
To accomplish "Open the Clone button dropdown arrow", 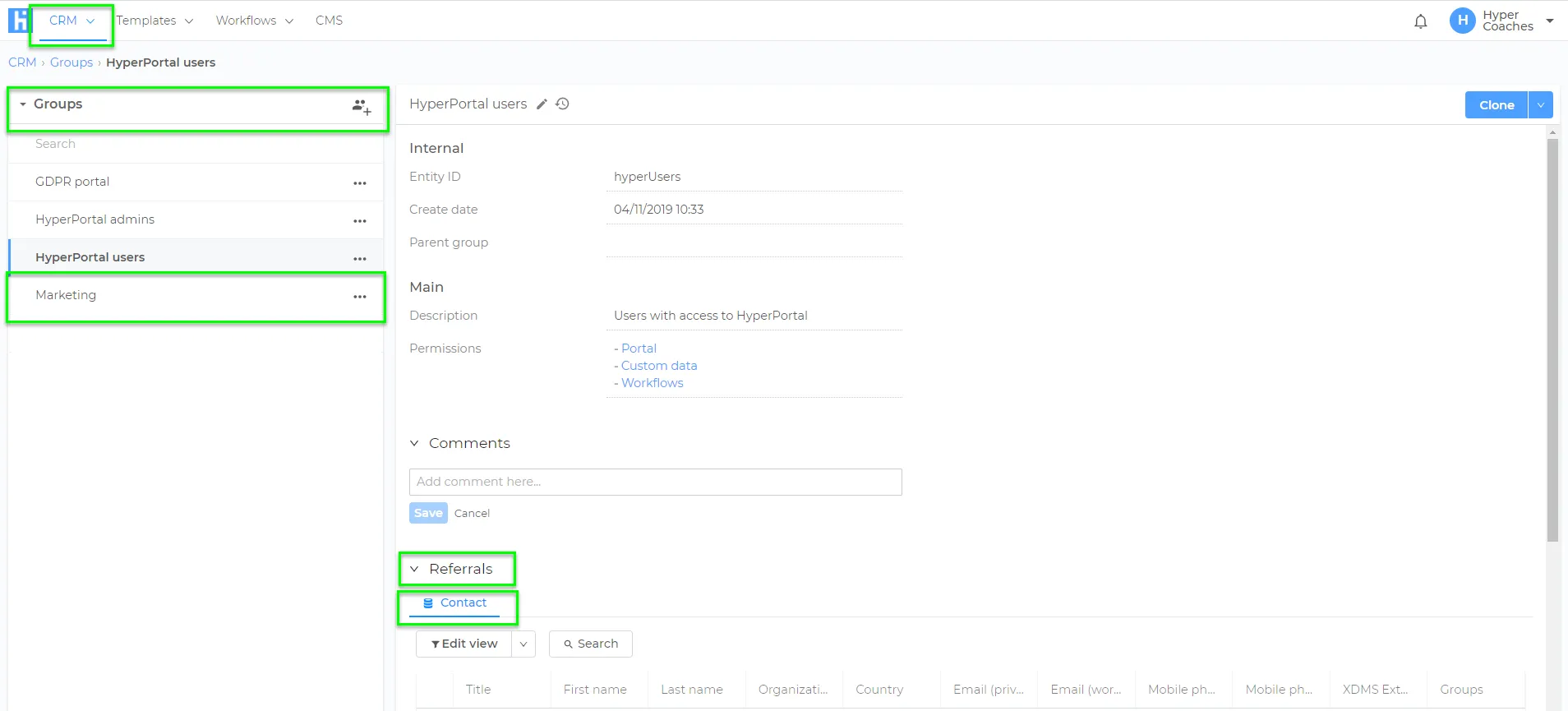I will click(x=1541, y=105).
